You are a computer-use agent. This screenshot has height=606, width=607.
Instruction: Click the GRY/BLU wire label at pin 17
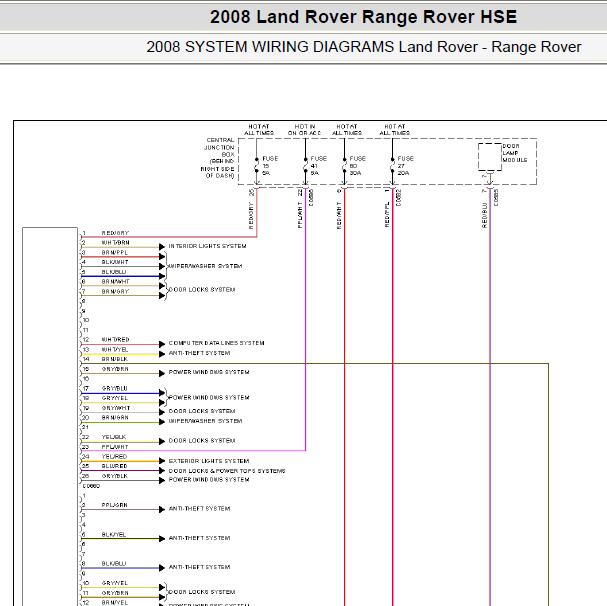(x=115, y=388)
